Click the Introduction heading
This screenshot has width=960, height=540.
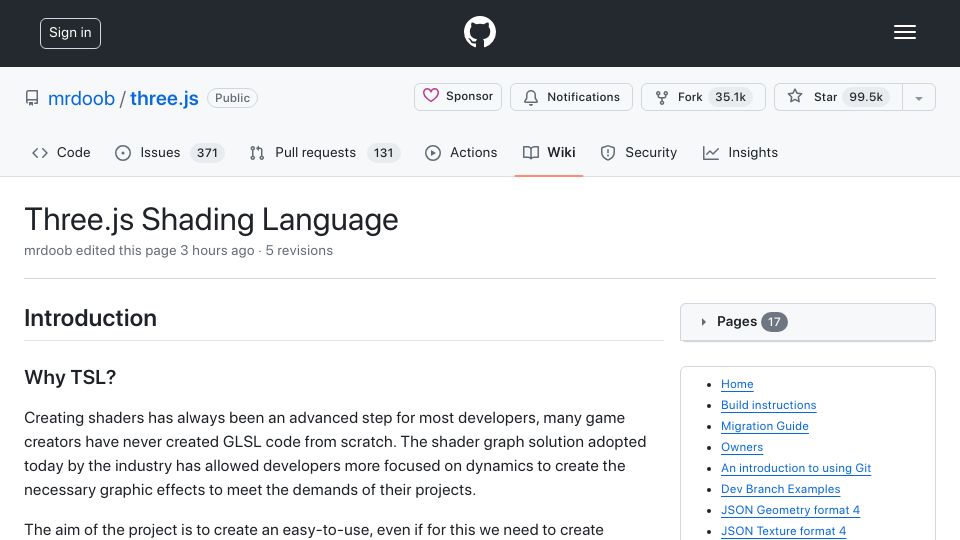[x=91, y=318]
